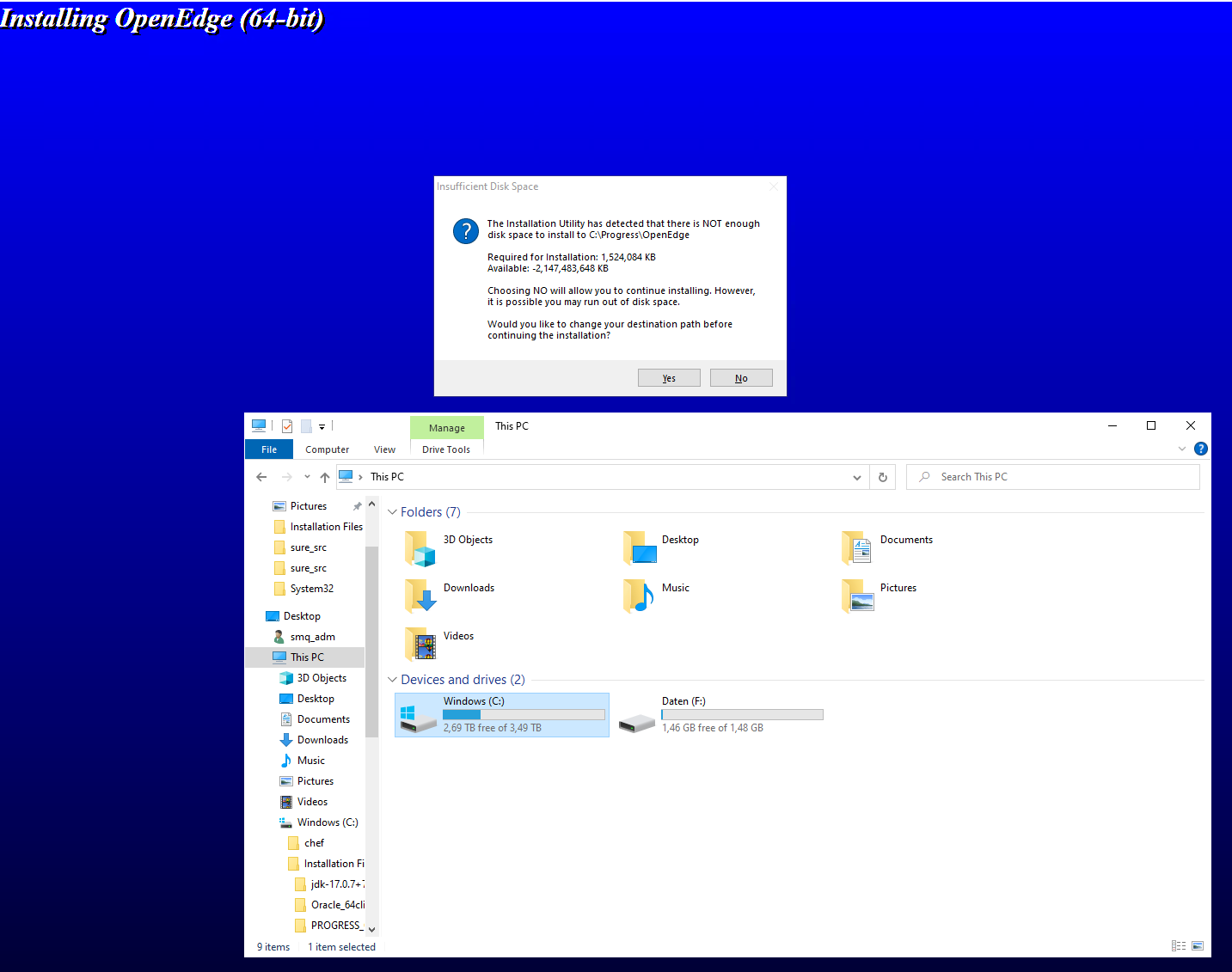This screenshot has width=1232, height=972.
Task: Go up one folder level arrow
Action: point(324,477)
